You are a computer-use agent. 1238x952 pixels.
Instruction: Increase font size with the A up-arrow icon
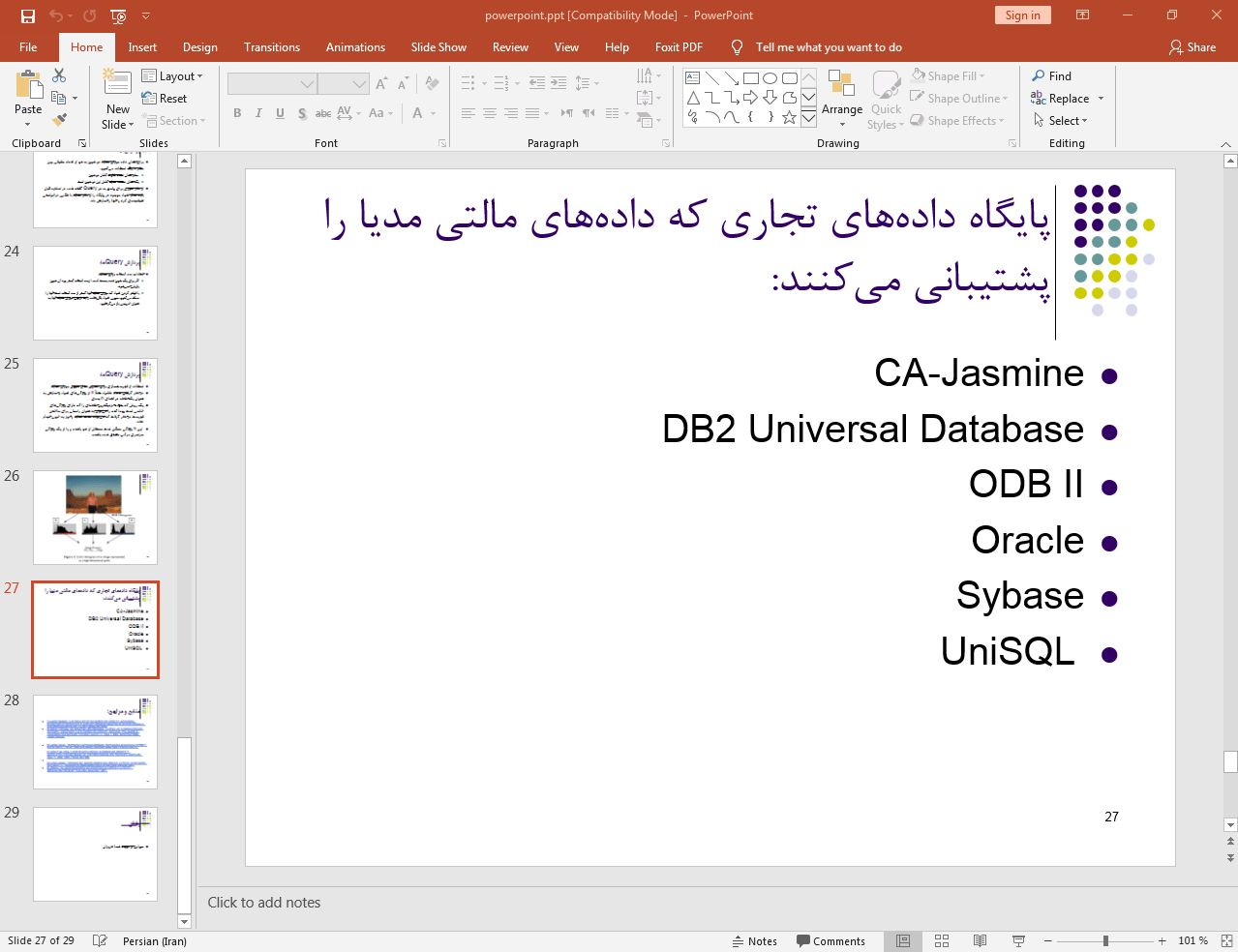(x=382, y=84)
